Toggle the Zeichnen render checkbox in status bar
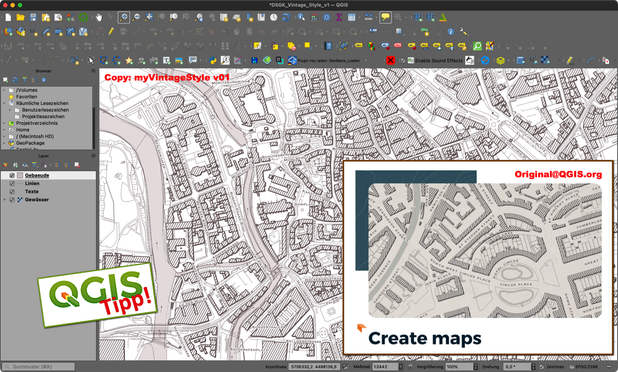 click(x=542, y=367)
